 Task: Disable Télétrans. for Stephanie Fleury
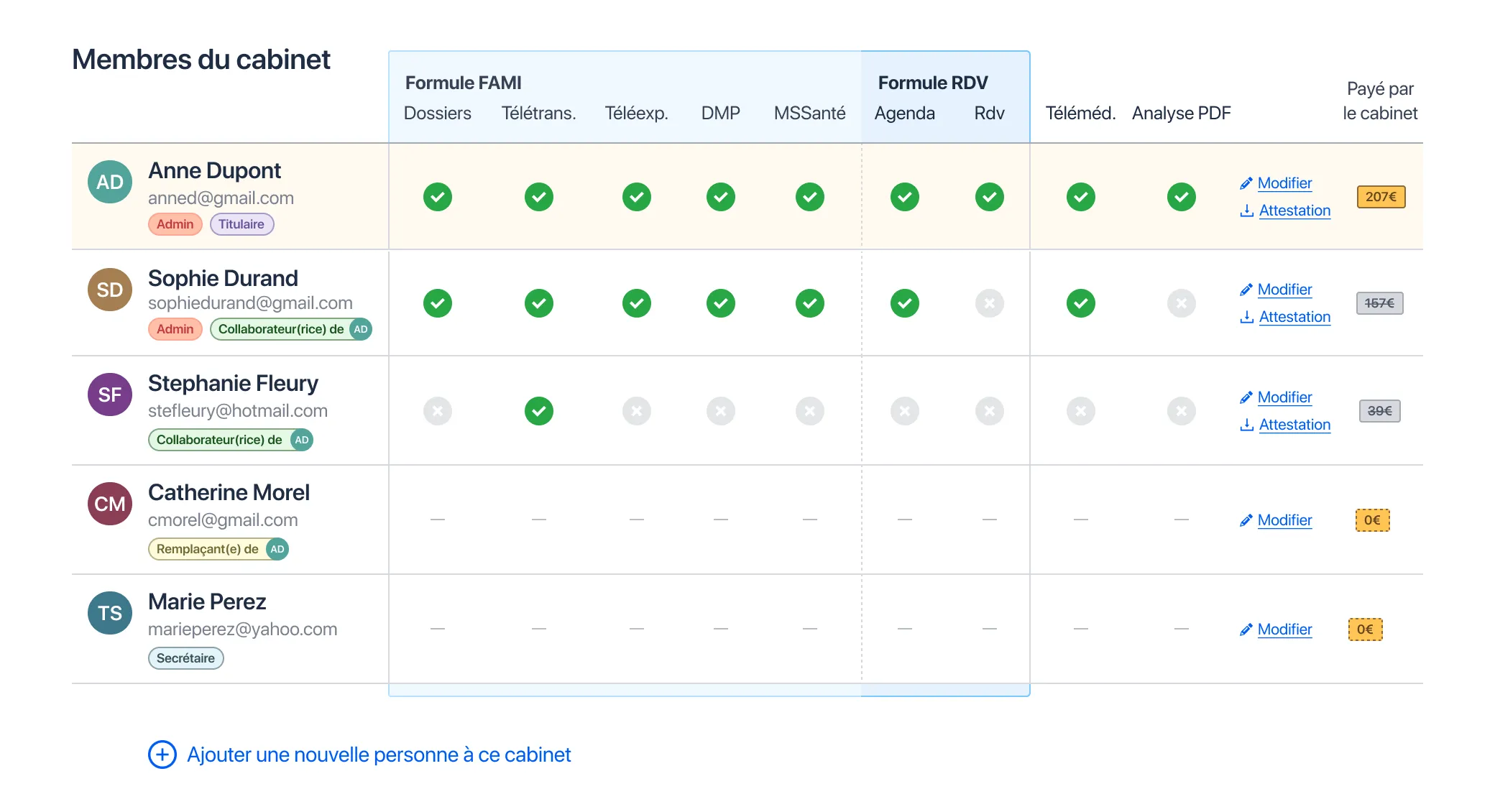click(539, 411)
